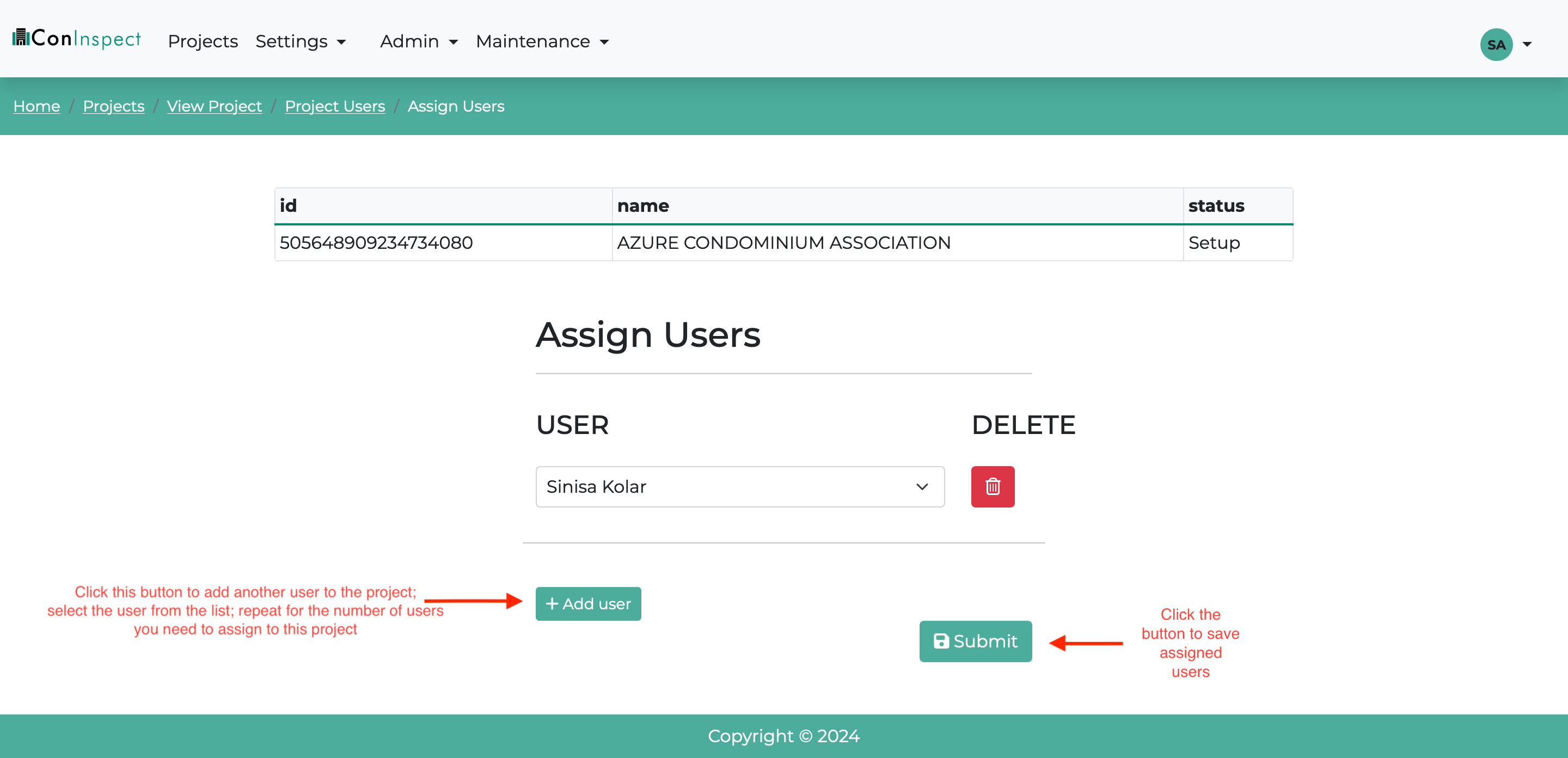Select AZURE CONDOMINIUM ASSOCIATION name cell

click(x=897, y=243)
